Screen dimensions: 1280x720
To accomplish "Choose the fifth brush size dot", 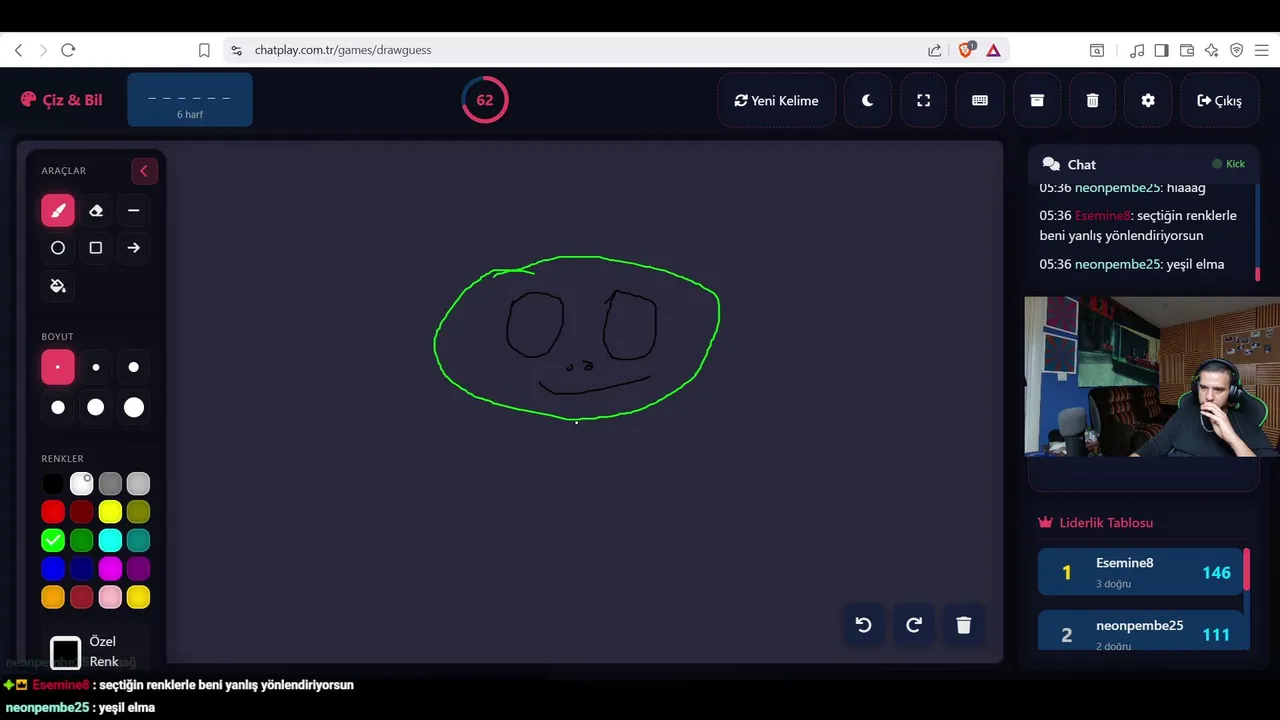I will tap(96, 407).
